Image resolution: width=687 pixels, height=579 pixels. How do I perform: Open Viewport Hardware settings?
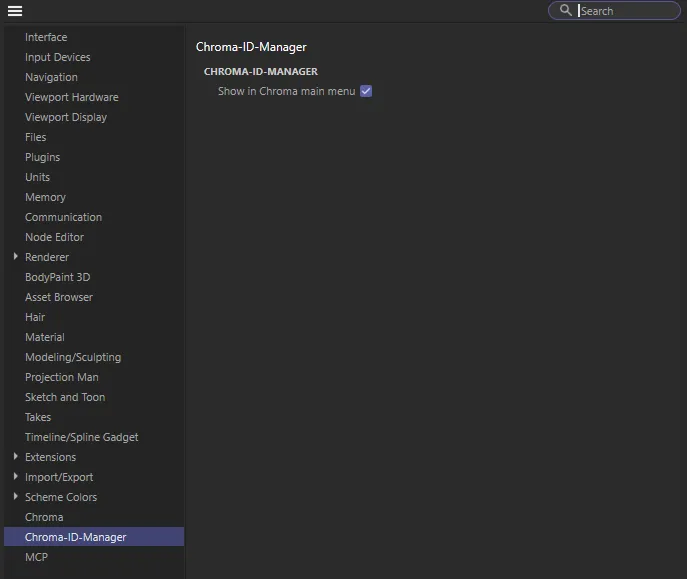(x=71, y=97)
